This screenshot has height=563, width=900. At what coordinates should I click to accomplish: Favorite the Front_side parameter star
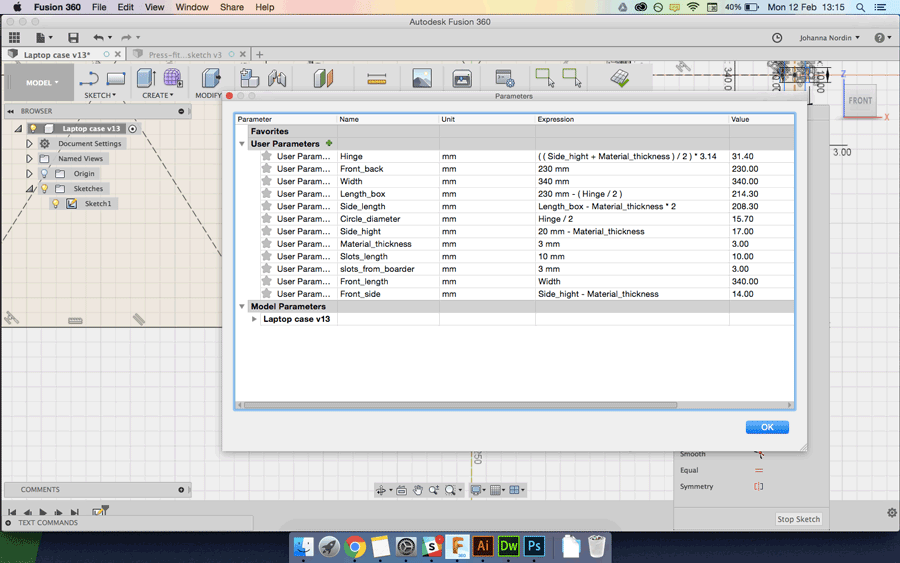[x=266, y=293]
